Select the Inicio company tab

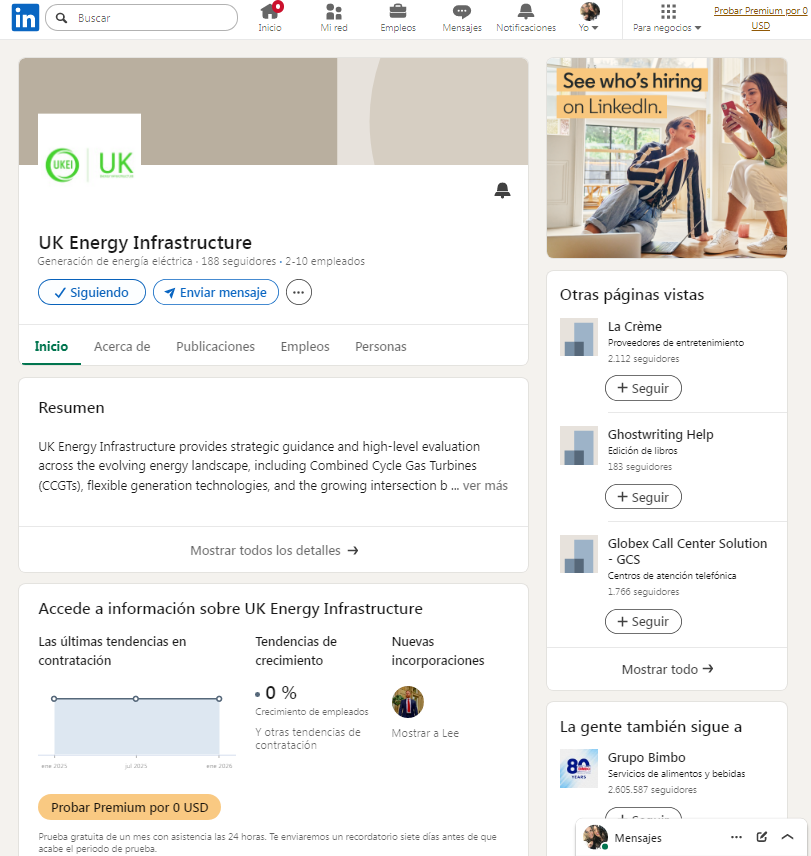click(x=51, y=347)
